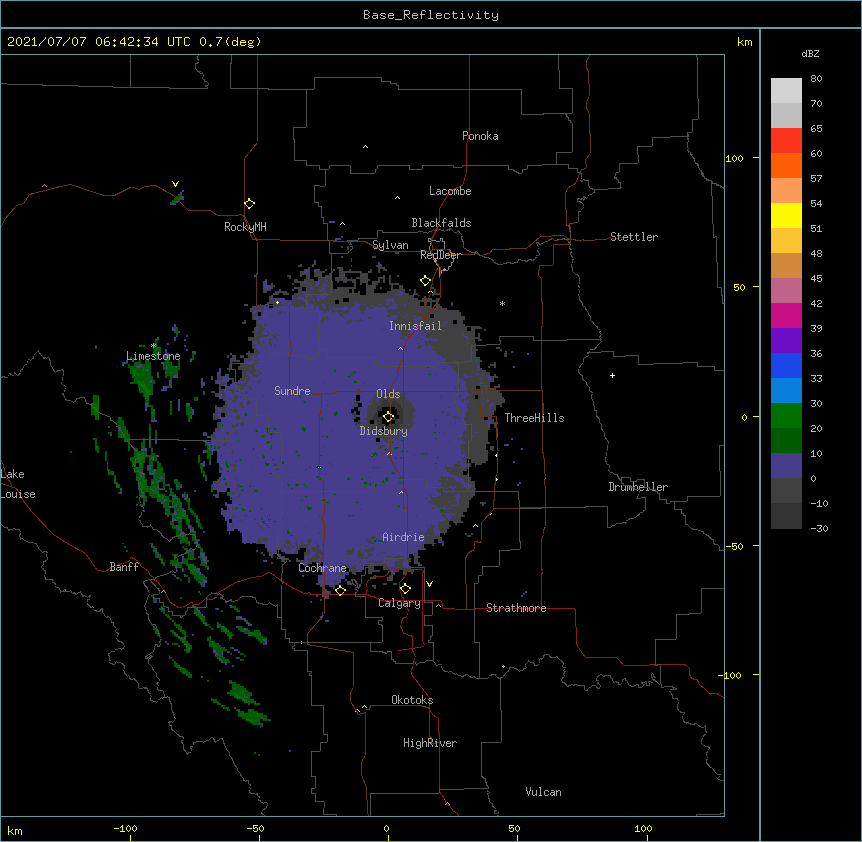Click the -50 tick label on the right-side axis
The height and width of the screenshot is (842, 862).
pyautogui.click(x=734, y=546)
